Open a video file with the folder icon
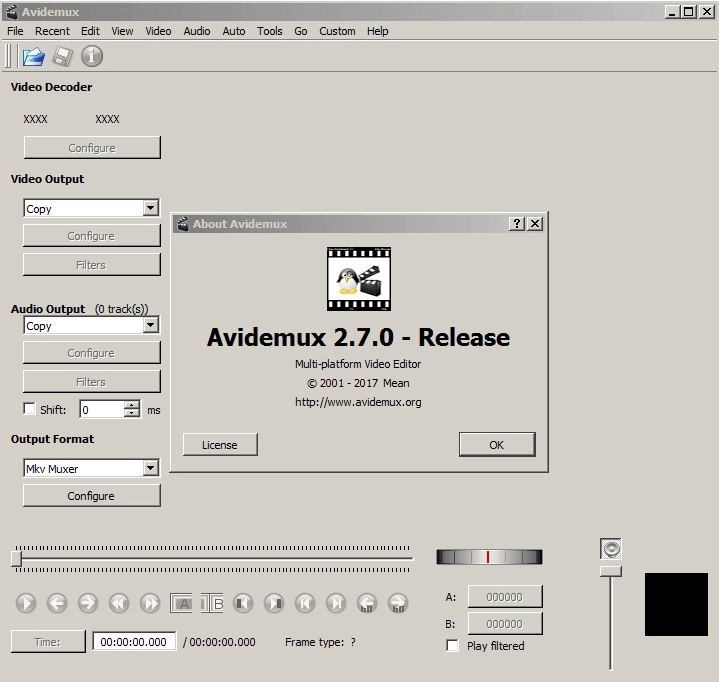Viewport: 719px width, 682px height. pyautogui.click(x=33, y=56)
